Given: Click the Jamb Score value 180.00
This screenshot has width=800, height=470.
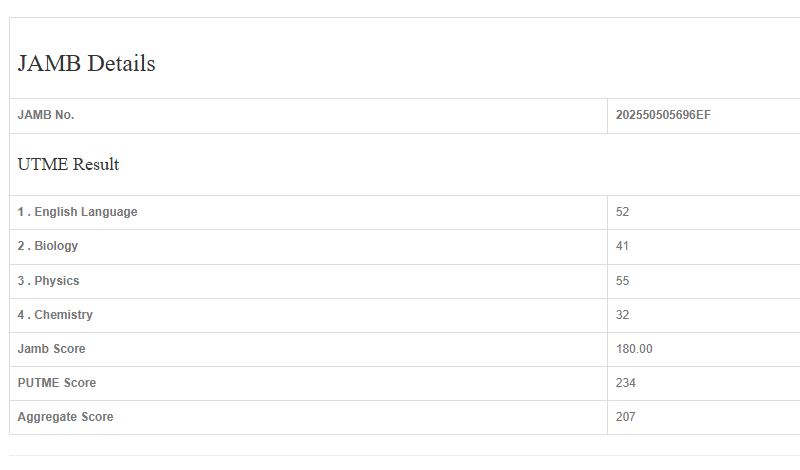Looking at the screenshot, I should click(x=634, y=349).
